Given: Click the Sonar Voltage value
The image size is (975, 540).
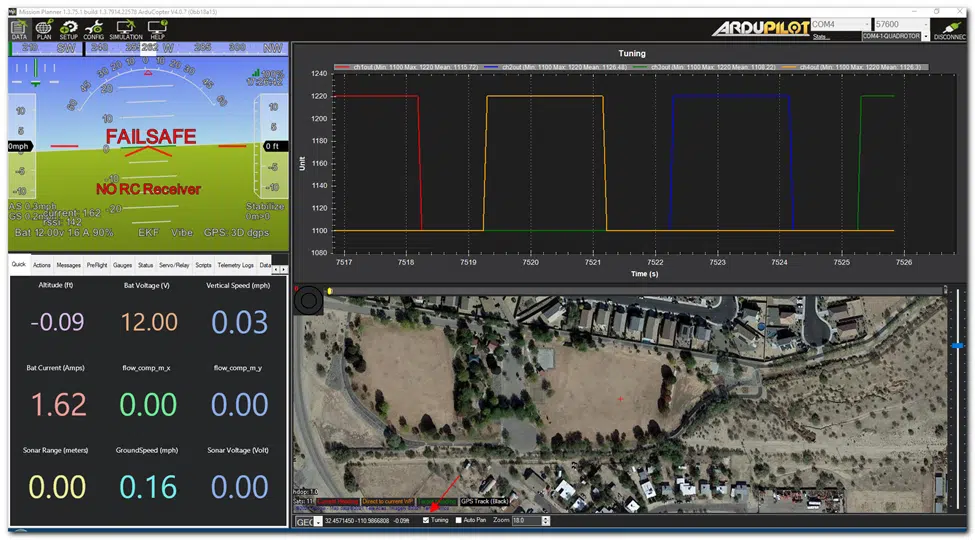Looking at the screenshot, I should coord(239,487).
